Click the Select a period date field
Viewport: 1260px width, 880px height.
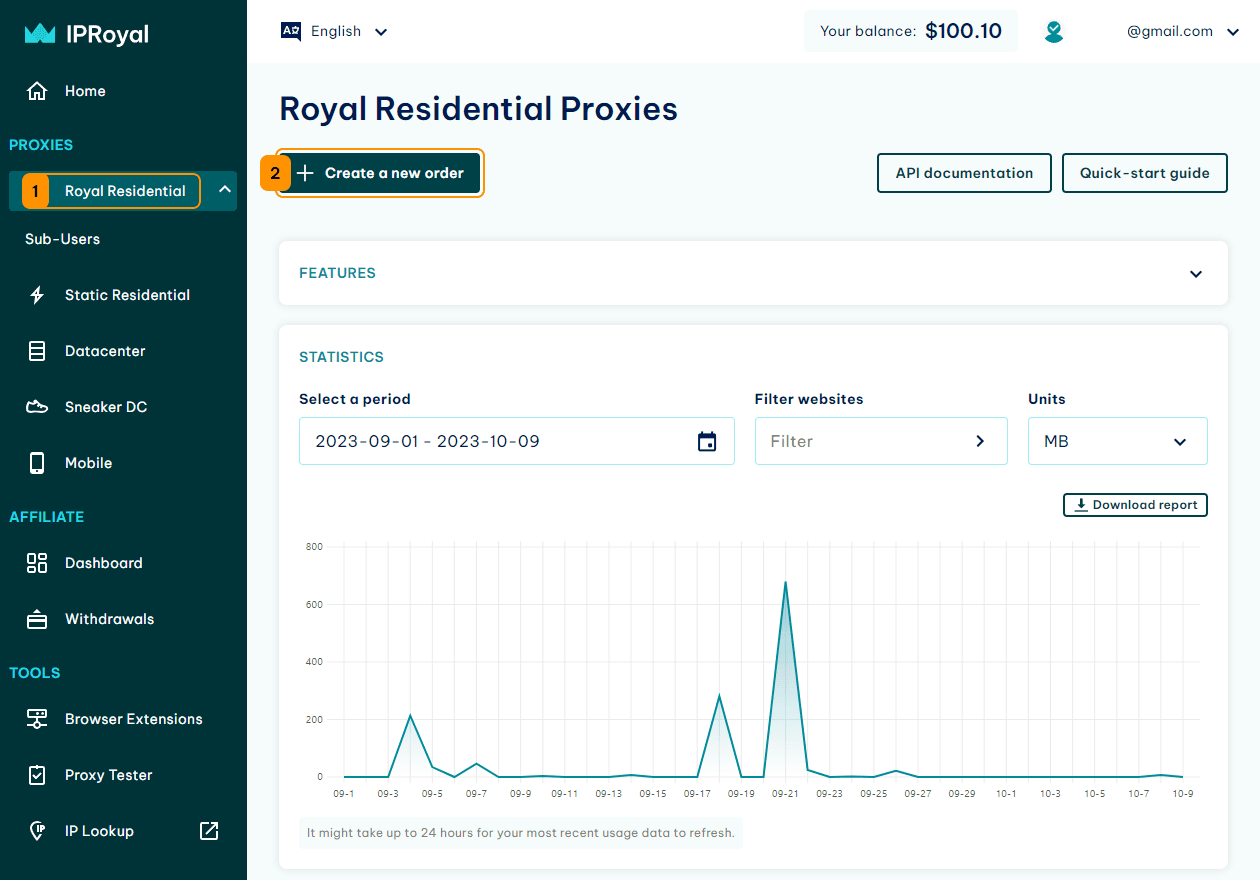(x=517, y=441)
